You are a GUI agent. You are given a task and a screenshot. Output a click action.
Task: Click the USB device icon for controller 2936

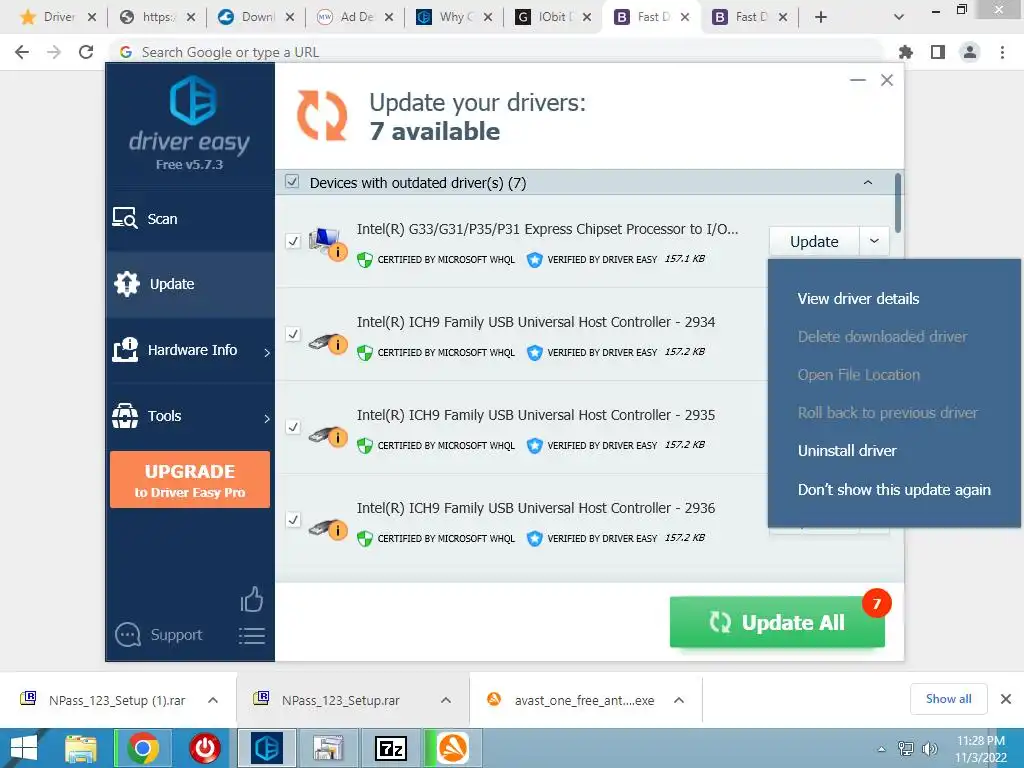click(327, 528)
